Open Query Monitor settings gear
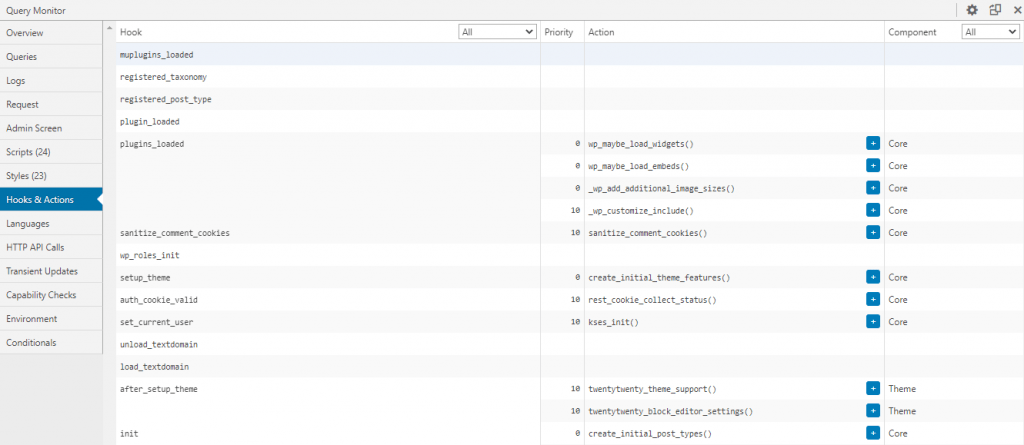This screenshot has width=1024, height=445. pyautogui.click(x=972, y=10)
